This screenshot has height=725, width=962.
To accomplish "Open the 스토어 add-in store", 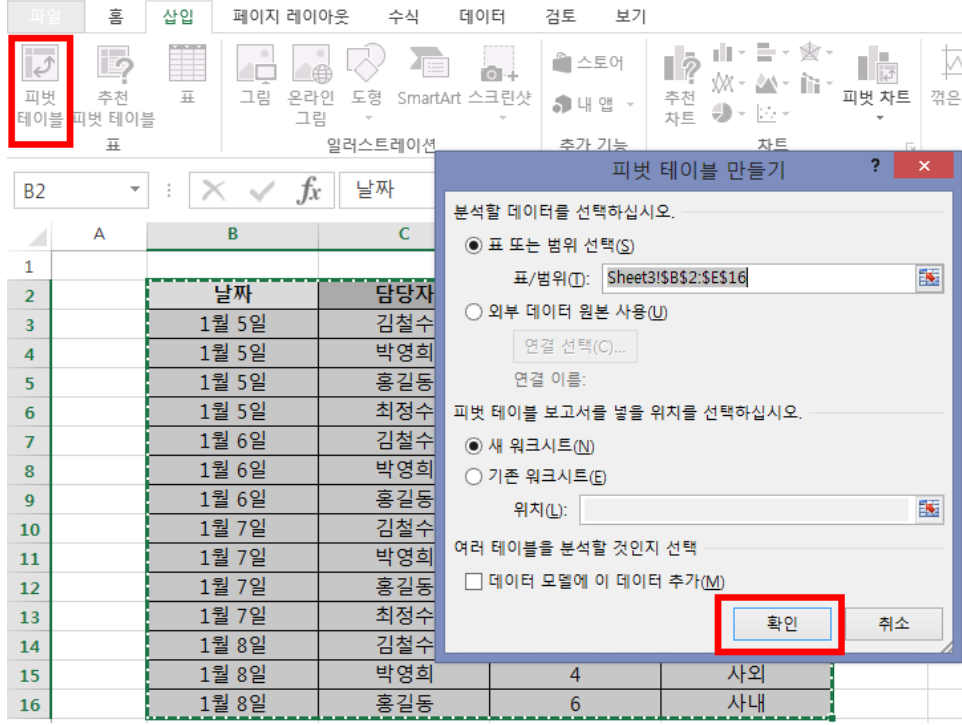I will [x=588, y=62].
